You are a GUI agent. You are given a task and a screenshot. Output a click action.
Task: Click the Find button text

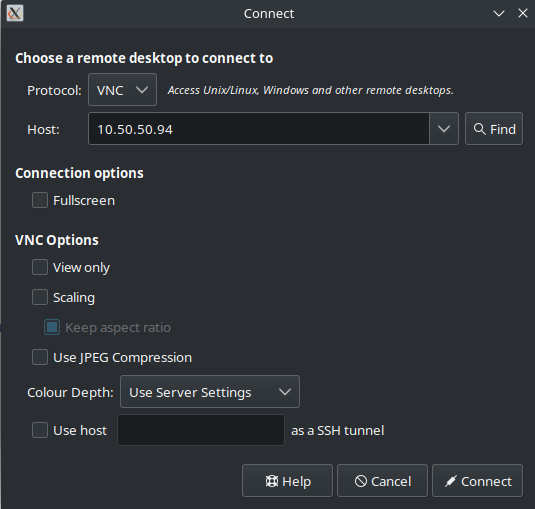(x=503, y=129)
